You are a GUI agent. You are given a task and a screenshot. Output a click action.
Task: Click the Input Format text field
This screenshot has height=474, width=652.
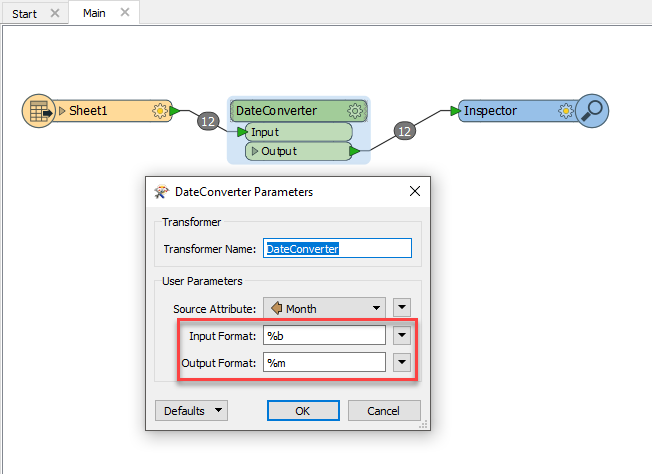point(324,336)
